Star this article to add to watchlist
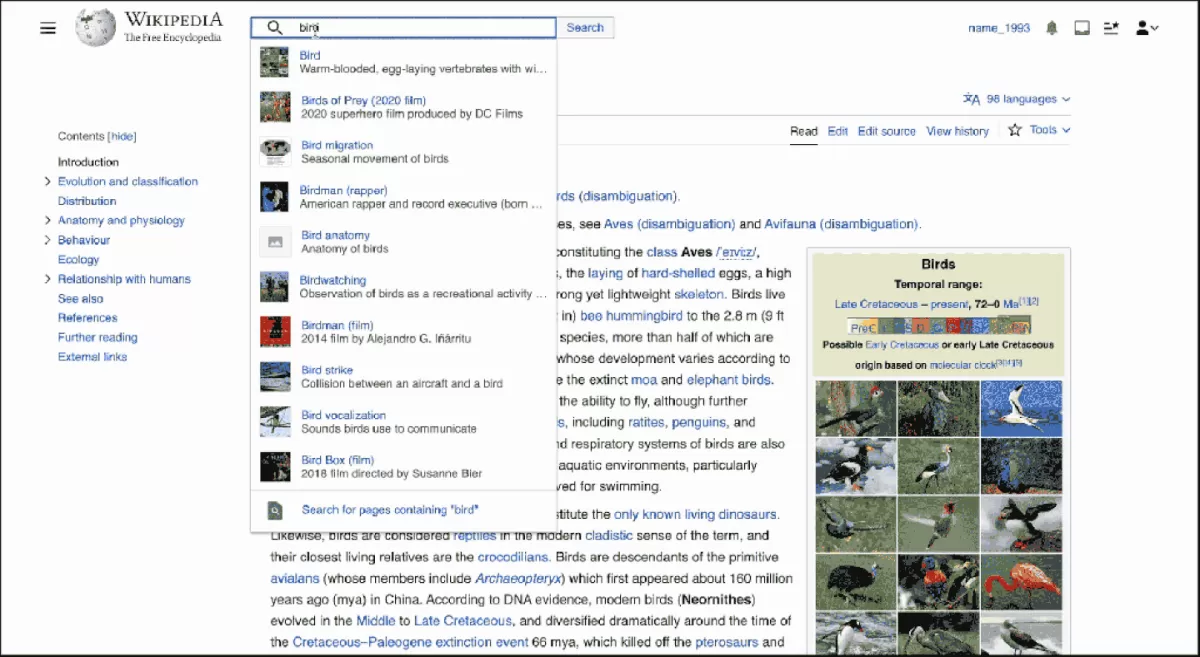 point(1014,130)
